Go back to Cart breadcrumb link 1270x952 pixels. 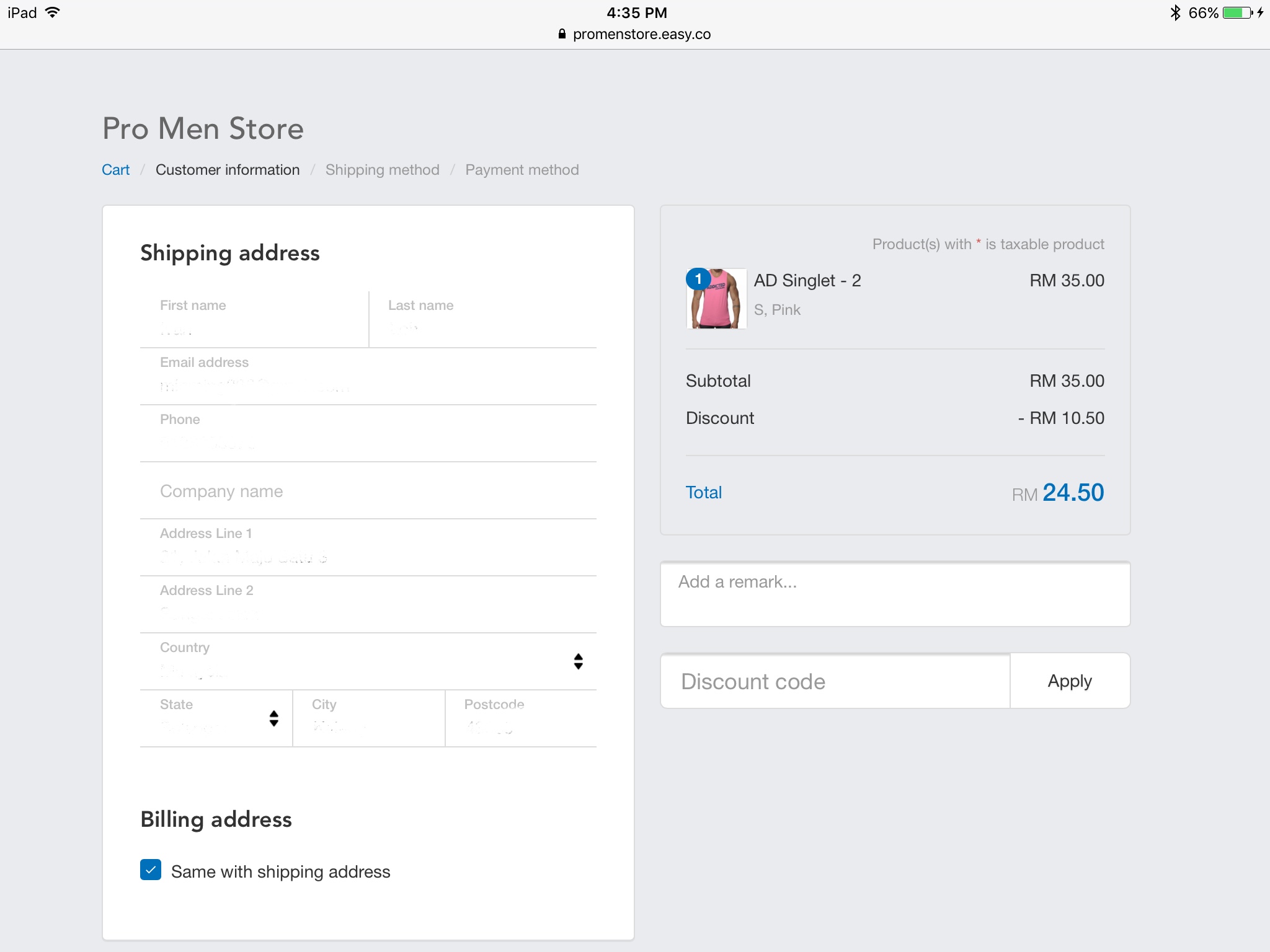pyautogui.click(x=115, y=170)
